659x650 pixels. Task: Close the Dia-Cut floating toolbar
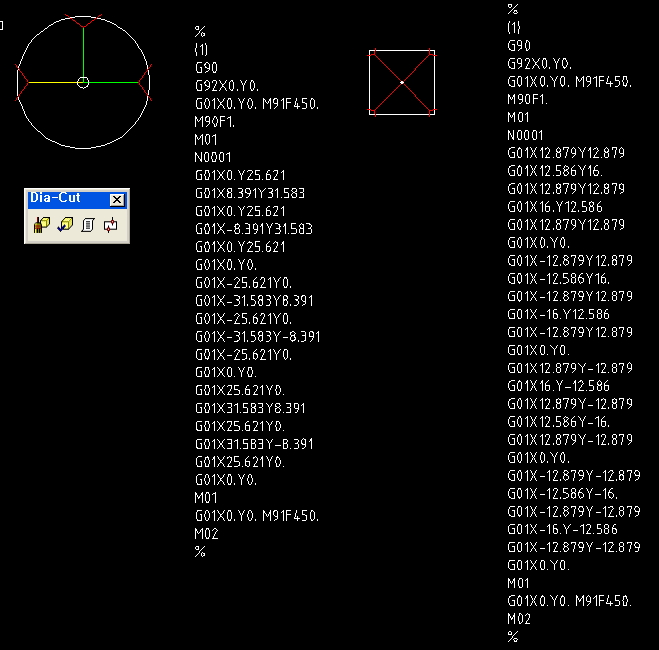[117, 200]
